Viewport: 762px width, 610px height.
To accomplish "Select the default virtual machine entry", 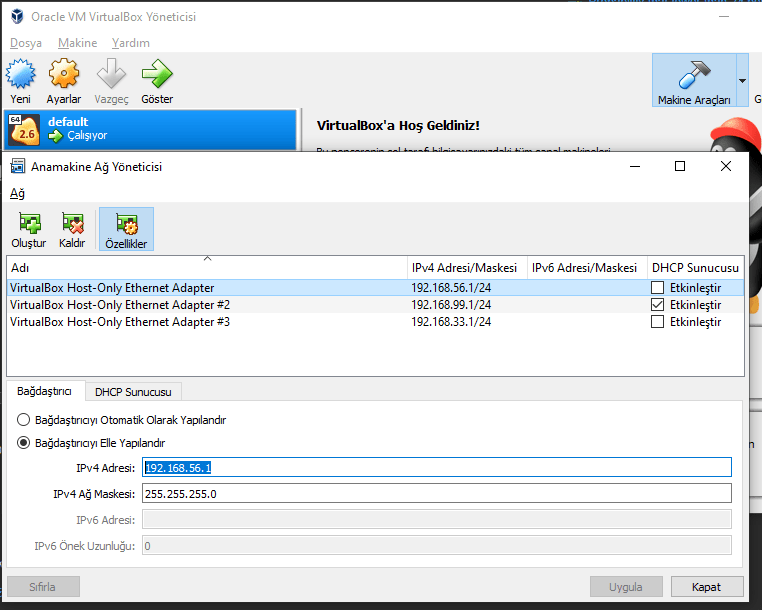I will (150, 129).
